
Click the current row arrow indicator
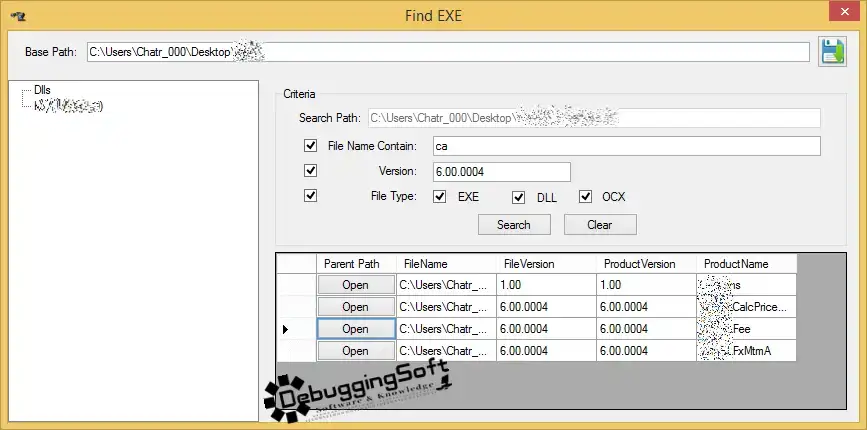(x=286, y=329)
